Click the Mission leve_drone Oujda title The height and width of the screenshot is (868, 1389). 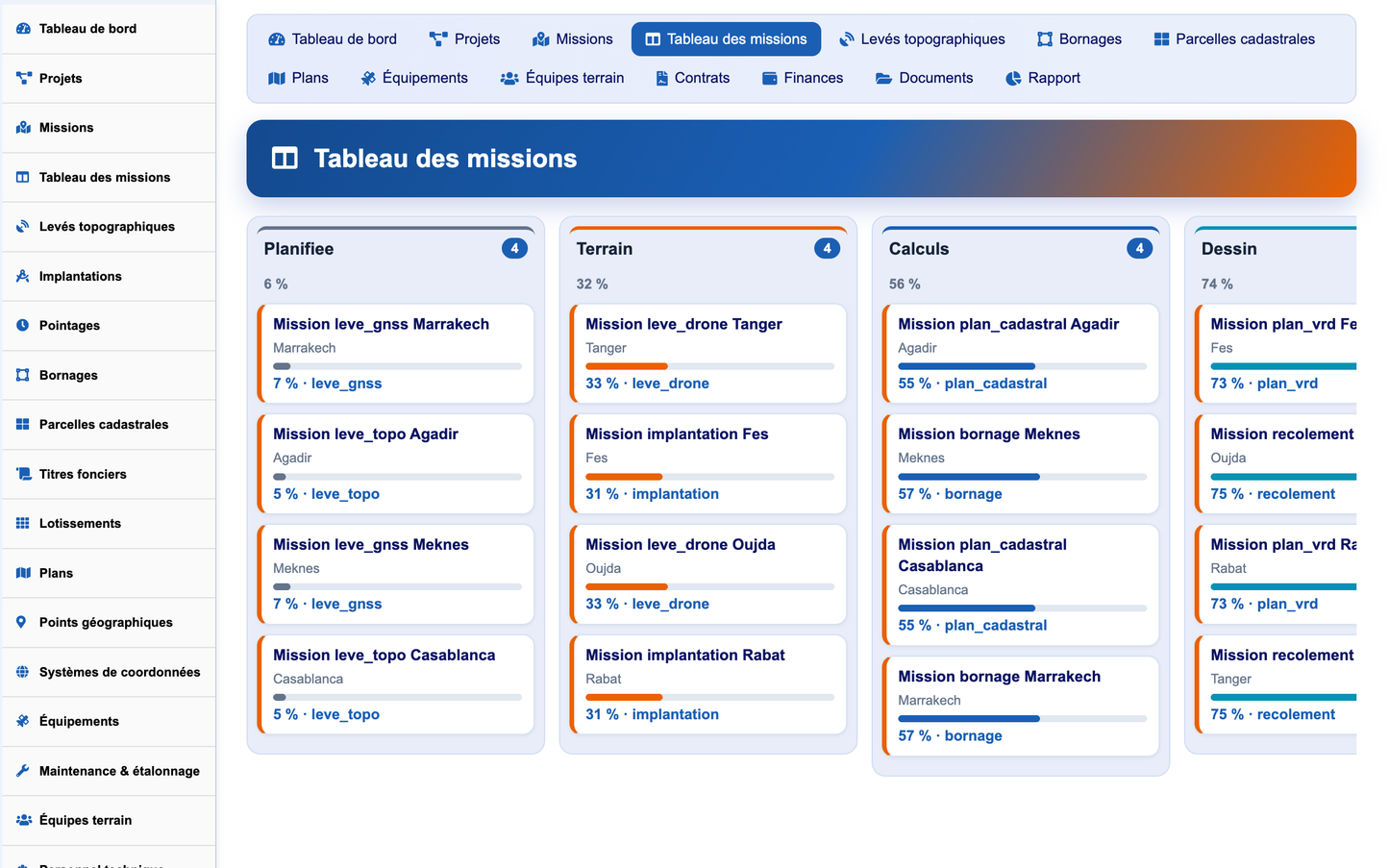(681, 545)
